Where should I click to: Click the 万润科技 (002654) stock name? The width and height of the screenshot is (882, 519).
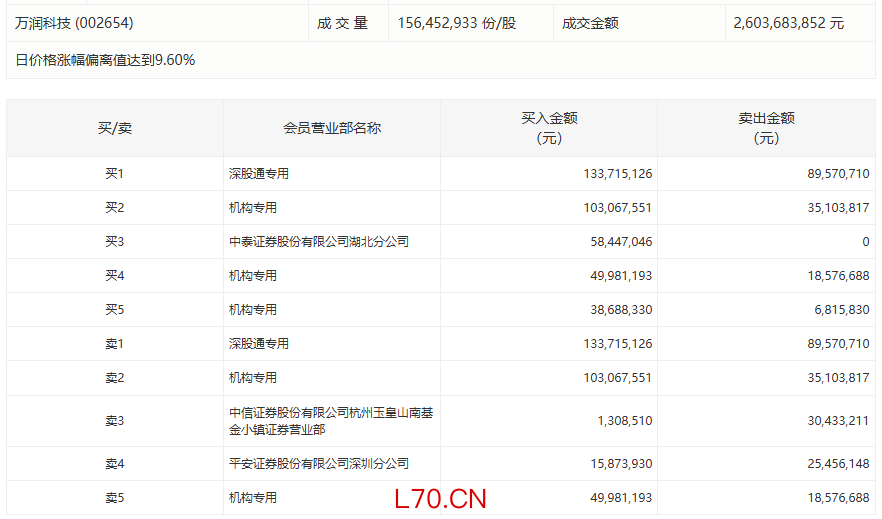[75, 22]
